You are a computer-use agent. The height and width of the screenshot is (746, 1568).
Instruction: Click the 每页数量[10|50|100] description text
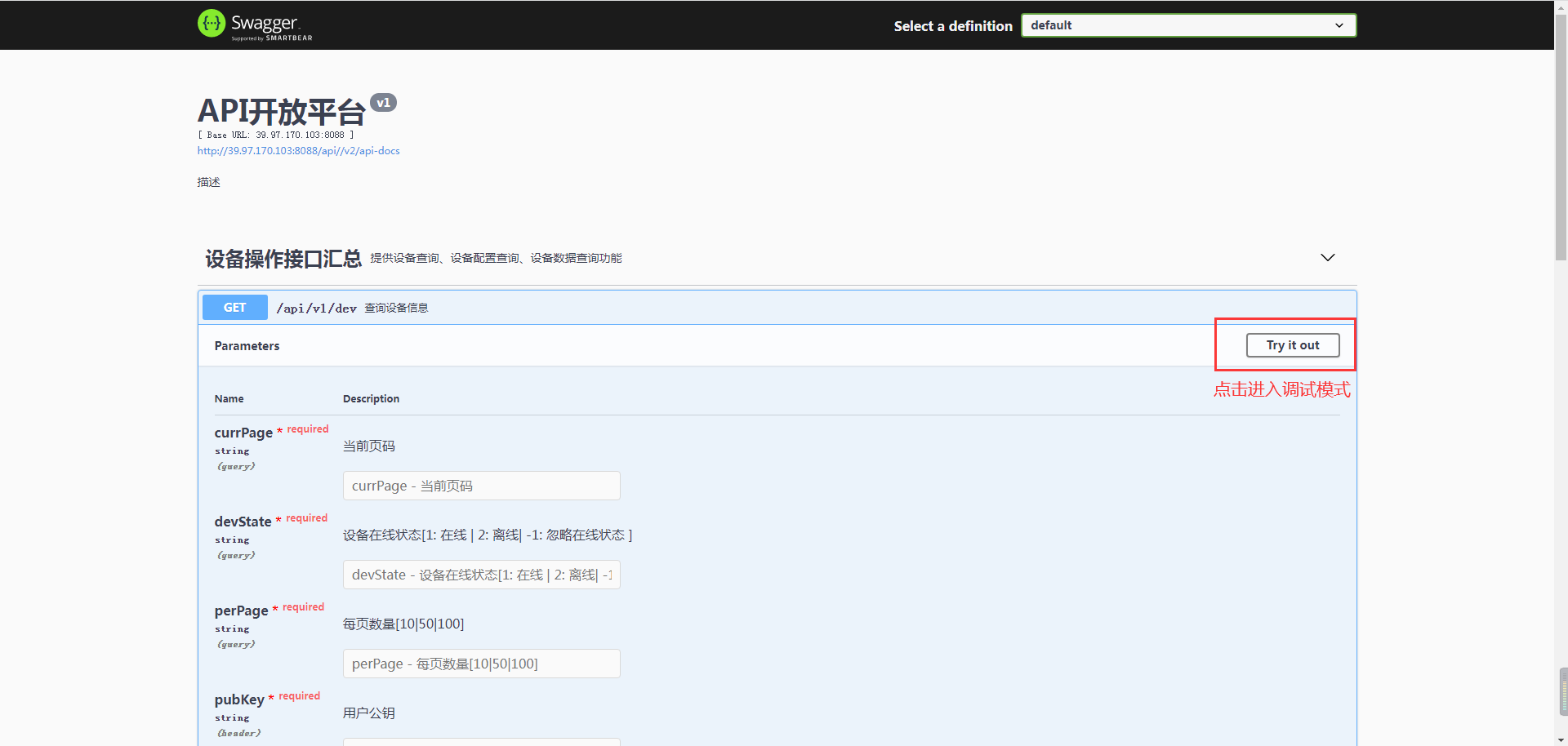tap(403, 624)
